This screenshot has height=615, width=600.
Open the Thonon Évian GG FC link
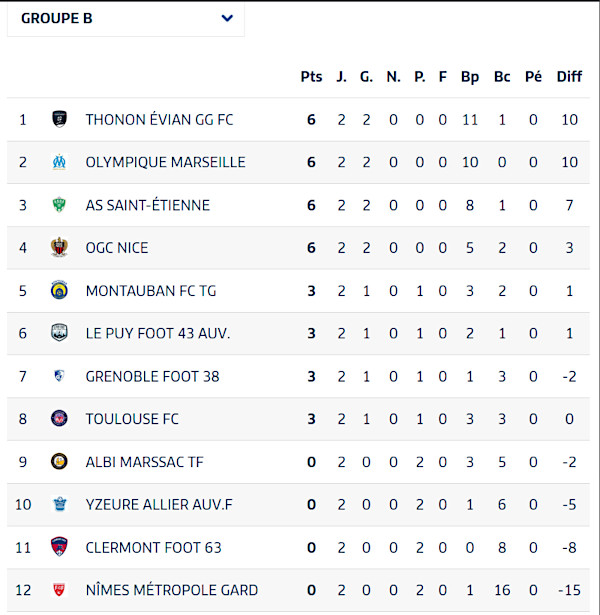coord(159,119)
